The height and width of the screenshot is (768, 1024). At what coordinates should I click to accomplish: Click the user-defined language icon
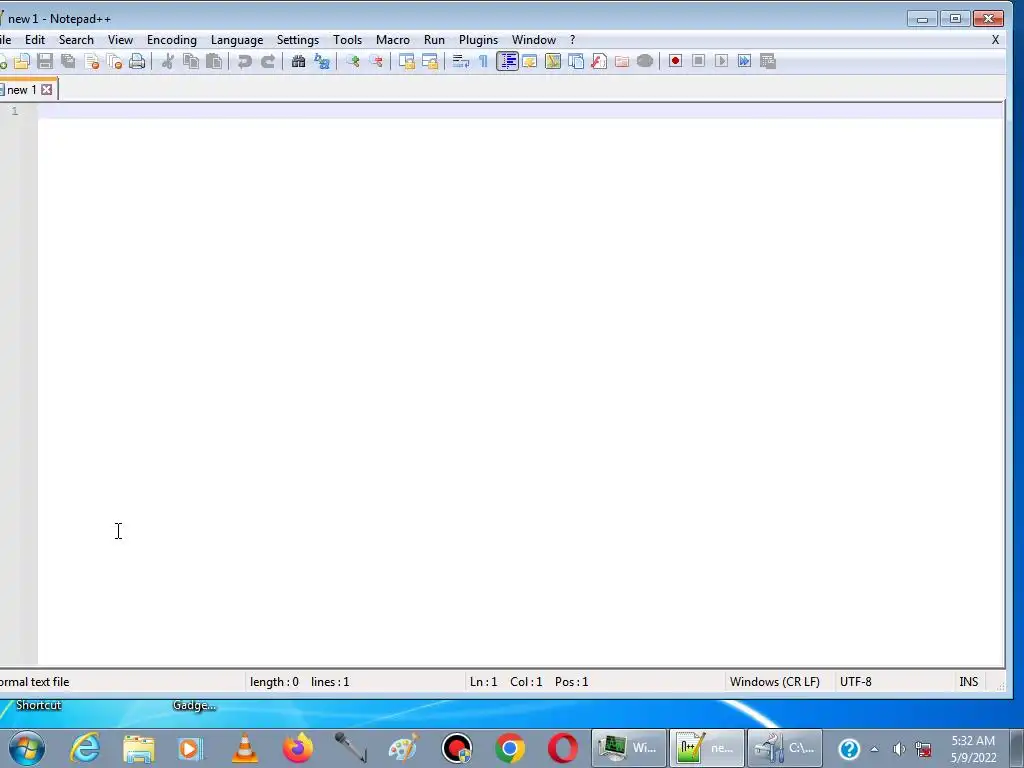pos(530,61)
